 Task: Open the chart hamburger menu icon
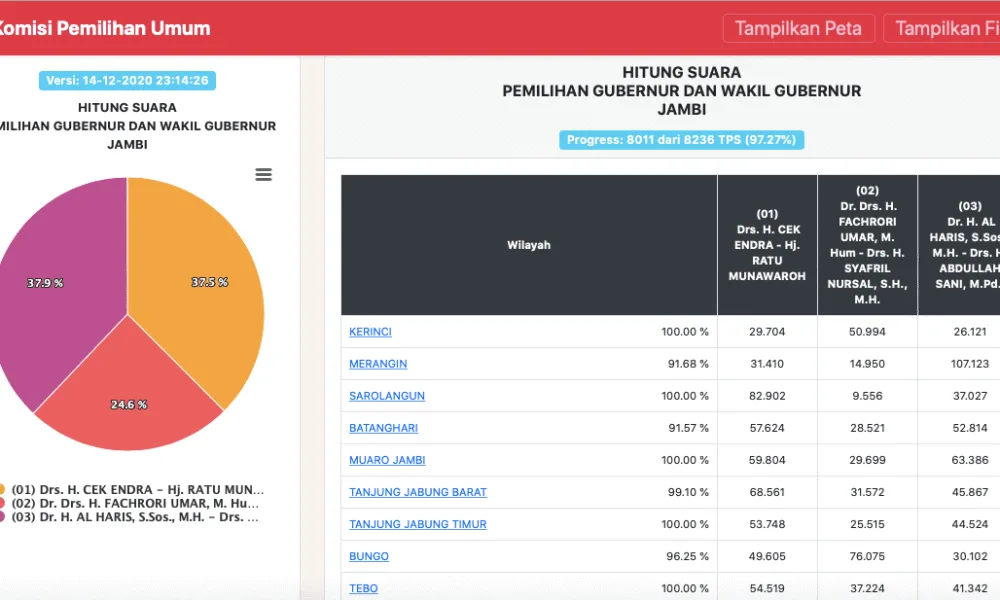pyautogui.click(x=264, y=175)
